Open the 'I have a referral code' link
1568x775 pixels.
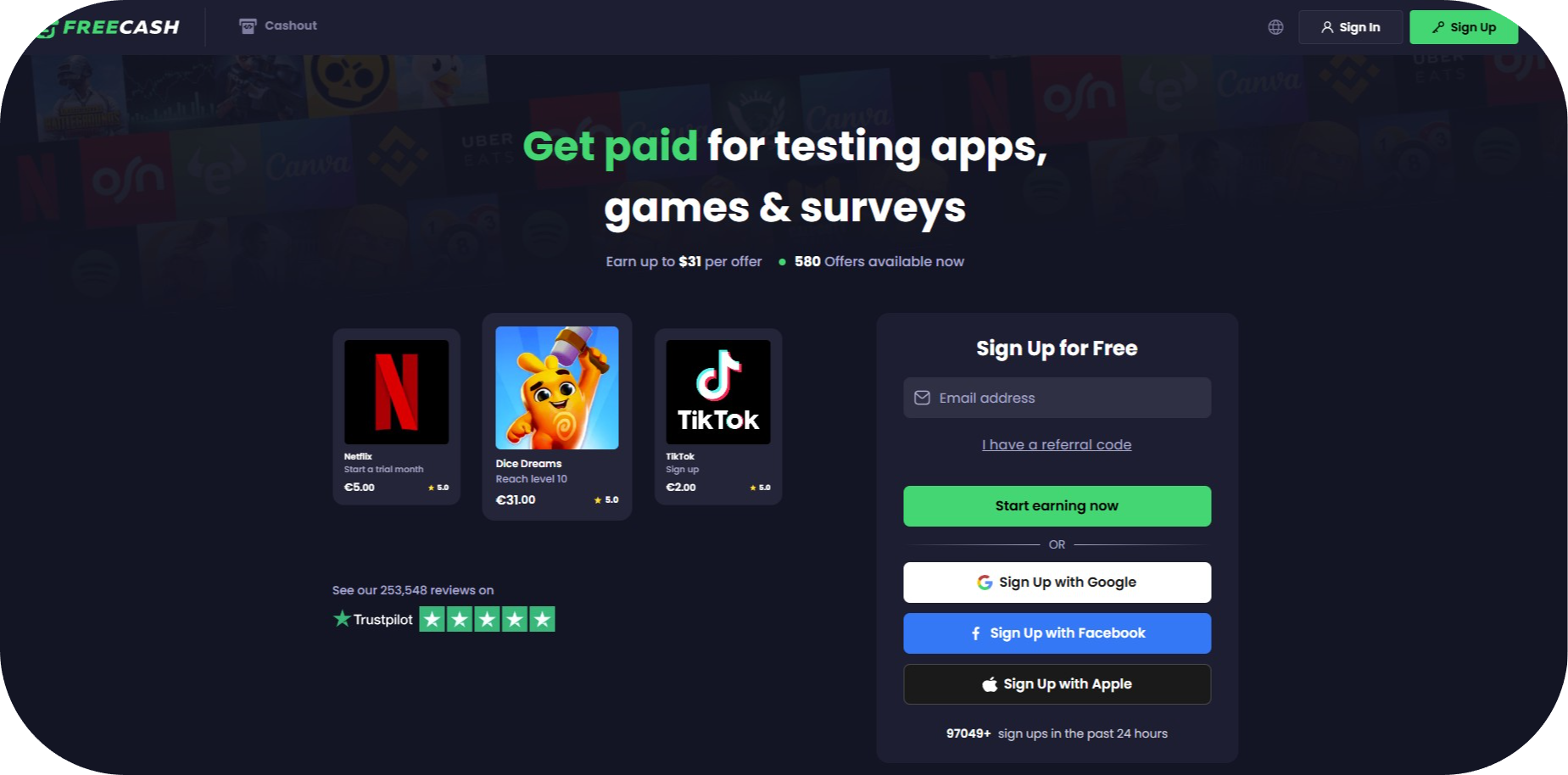tap(1057, 444)
